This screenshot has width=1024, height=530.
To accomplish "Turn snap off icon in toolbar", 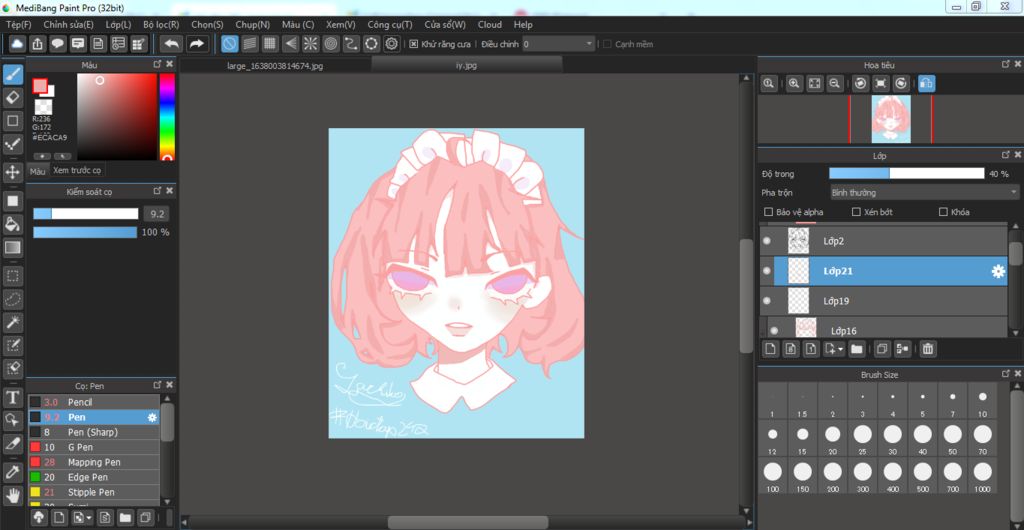I will tap(229, 44).
